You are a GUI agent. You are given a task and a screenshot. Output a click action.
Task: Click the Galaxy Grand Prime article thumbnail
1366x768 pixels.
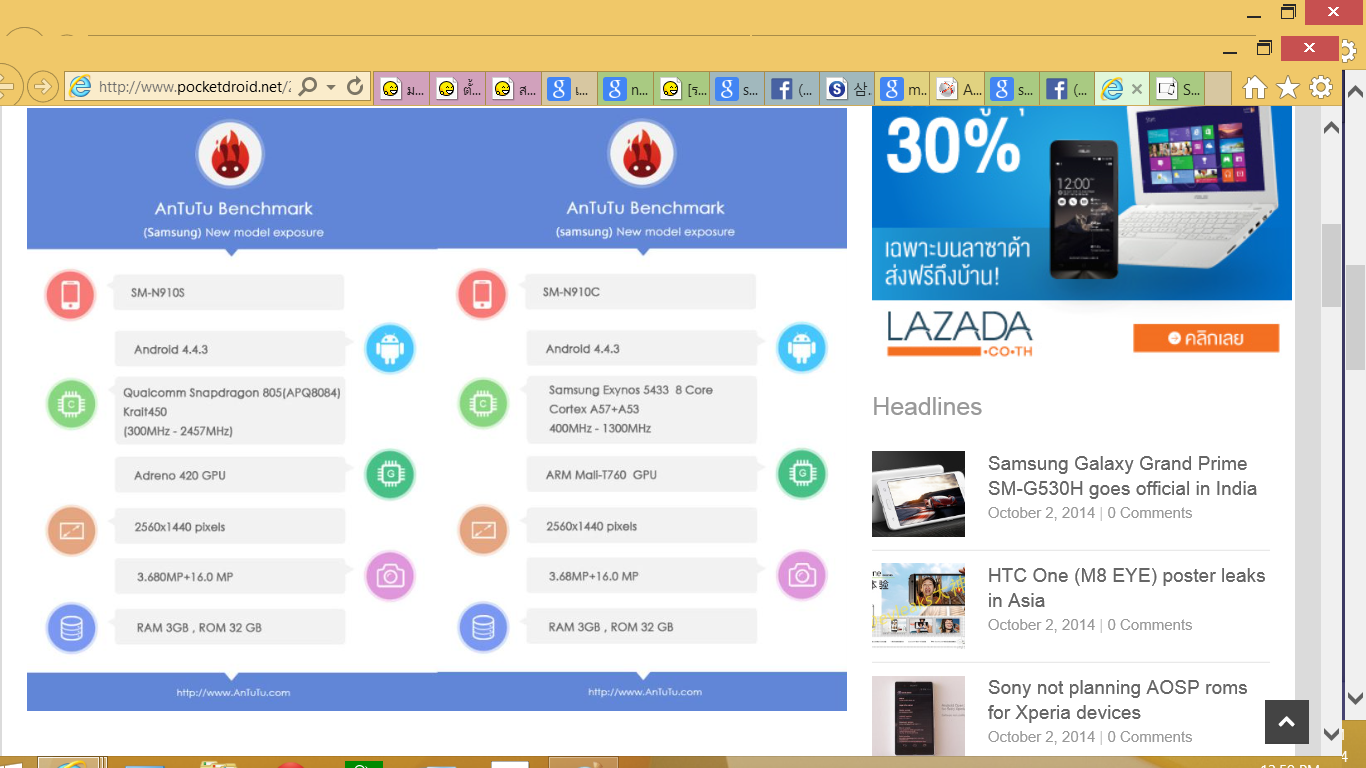pos(918,494)
